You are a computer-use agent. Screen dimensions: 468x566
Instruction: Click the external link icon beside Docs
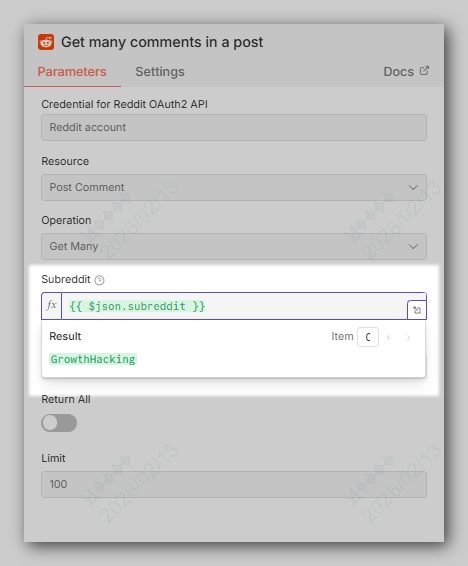point(424,71)
